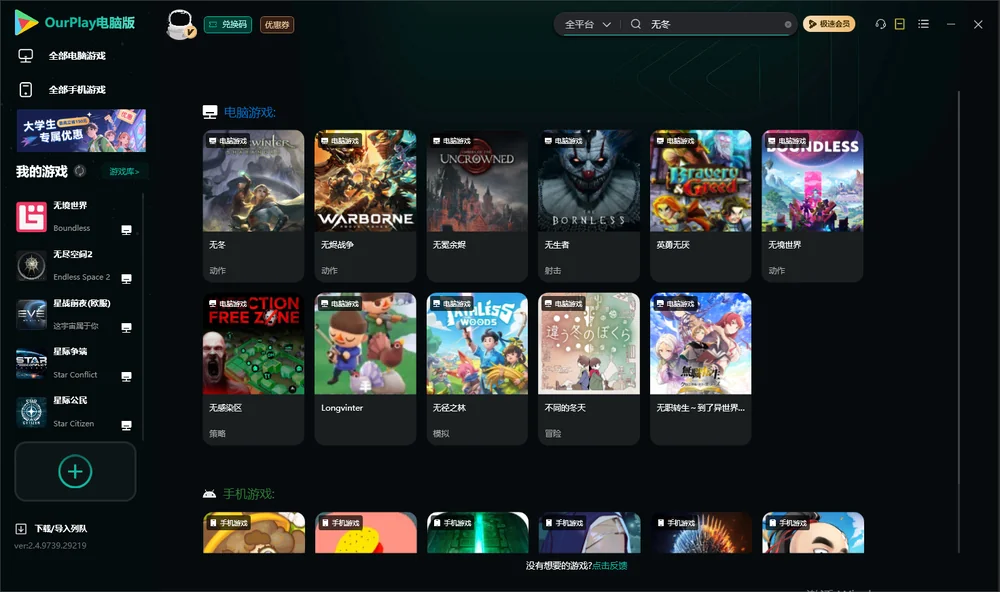This screenshot has height=592, width=1000.
Task: Open the 无烬战争 Warborne game card
Action: coord(365,205)
